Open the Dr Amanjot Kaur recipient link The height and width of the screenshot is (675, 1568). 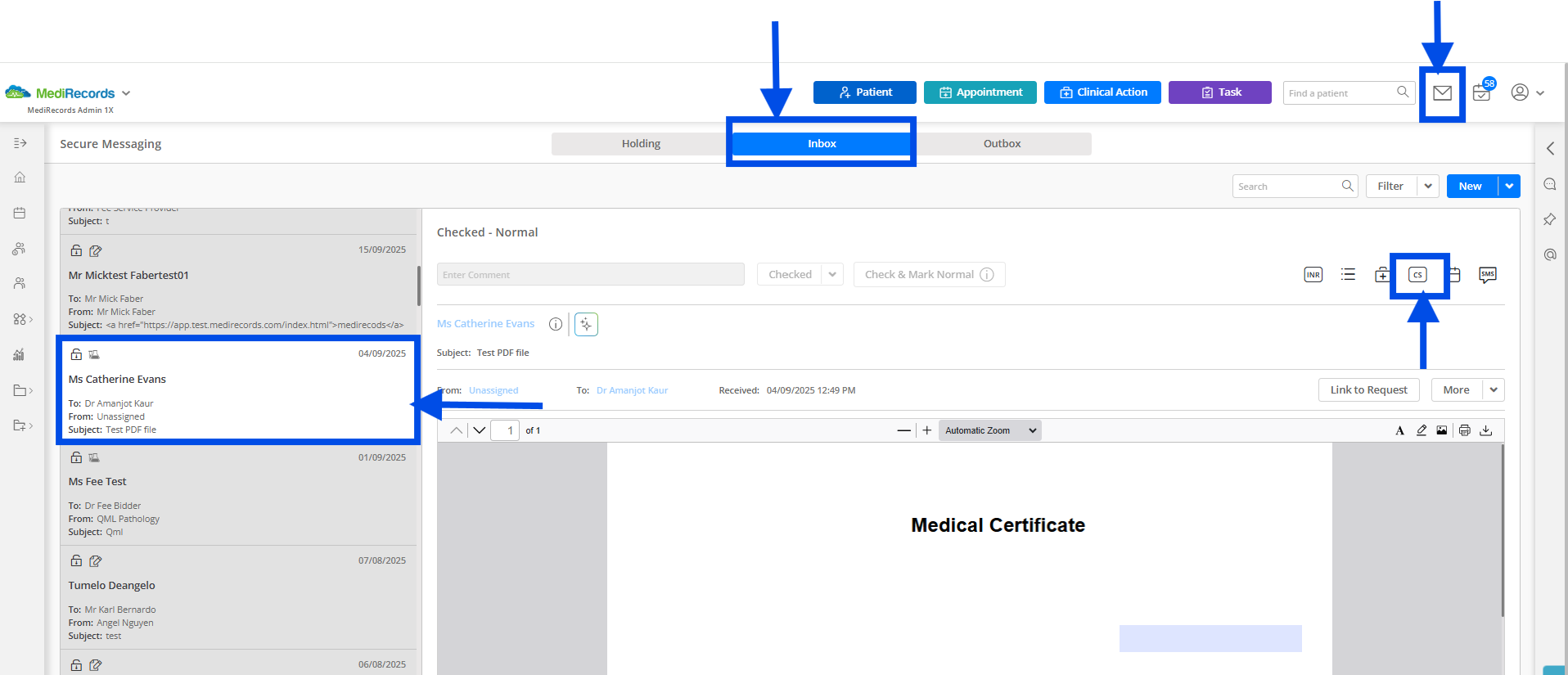pos(632,390)
